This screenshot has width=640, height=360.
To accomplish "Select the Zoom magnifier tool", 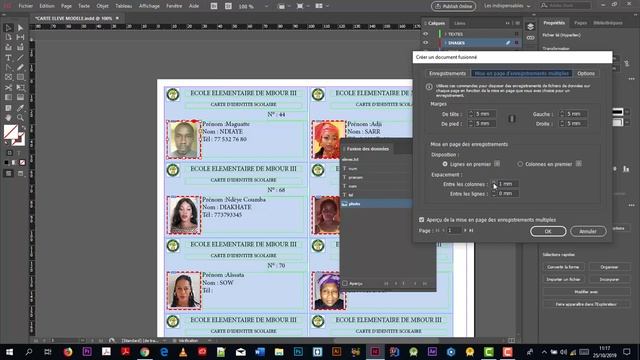I will click(x=20, y=118).
